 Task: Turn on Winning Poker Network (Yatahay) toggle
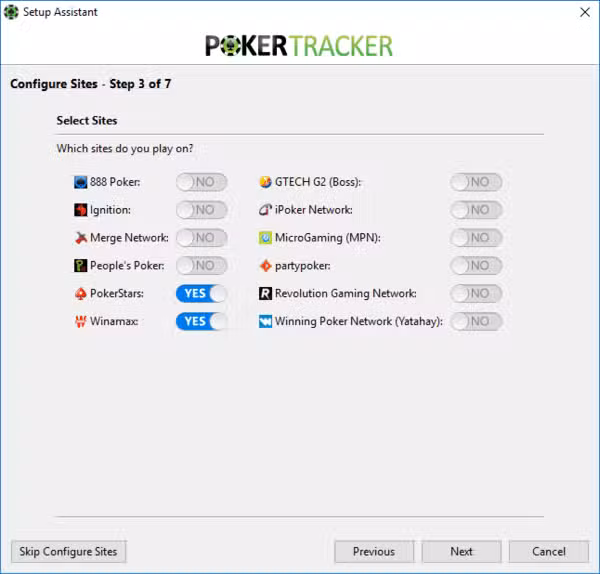click(476, 321)
